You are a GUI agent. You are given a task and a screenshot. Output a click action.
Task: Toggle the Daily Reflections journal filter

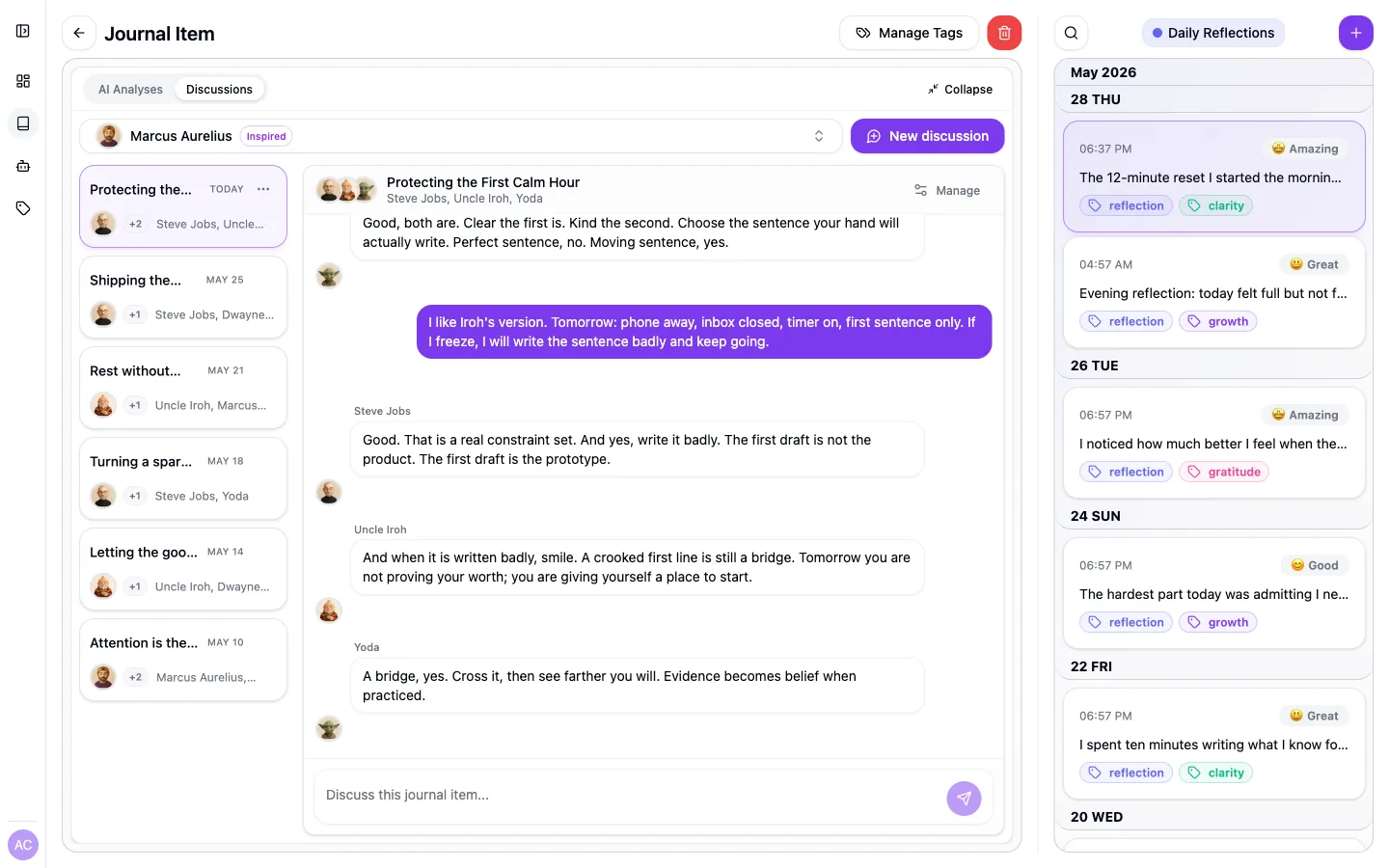tap(1213, 33)
